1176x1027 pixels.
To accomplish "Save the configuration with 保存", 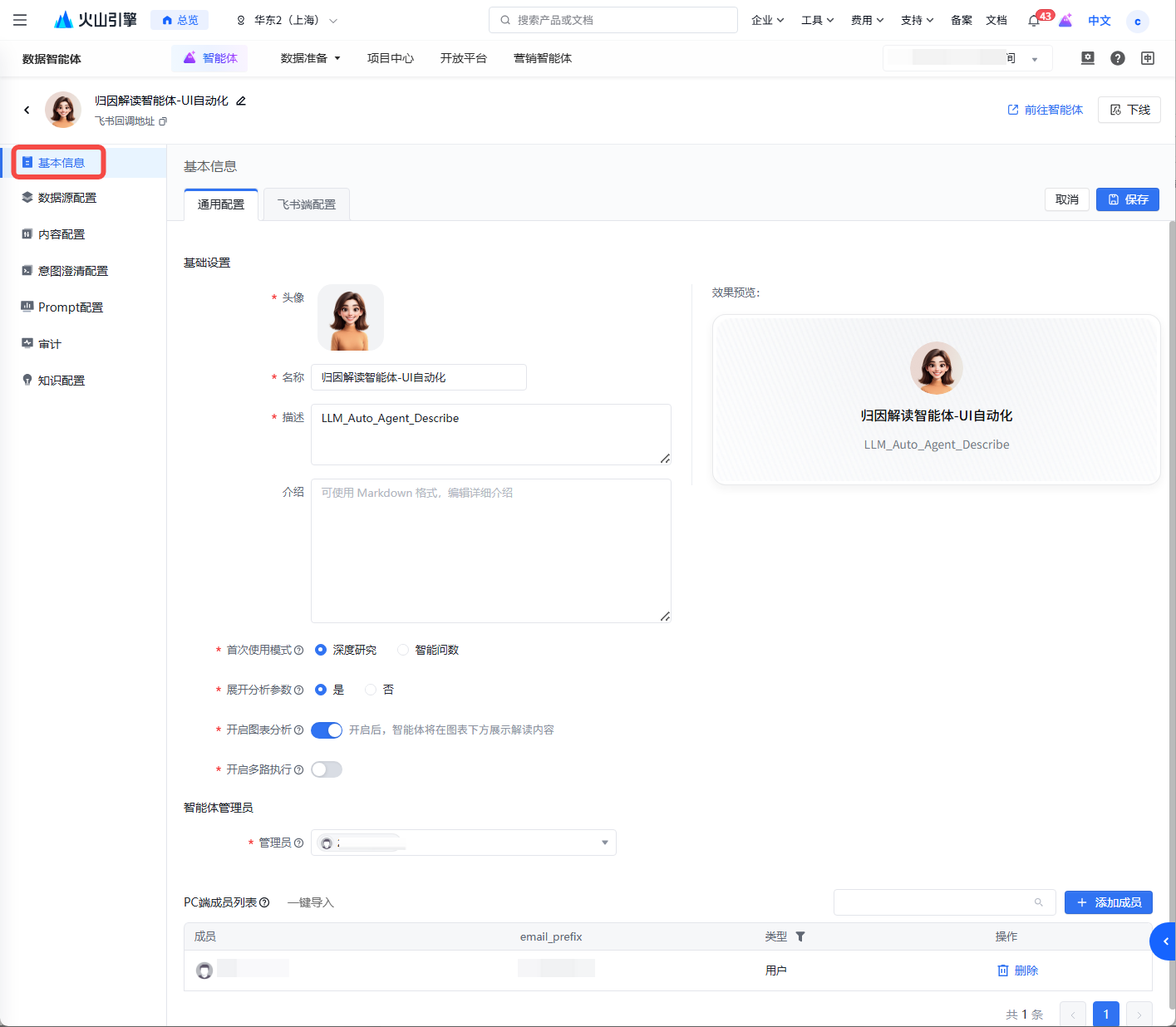I will tap(1128, 199).
